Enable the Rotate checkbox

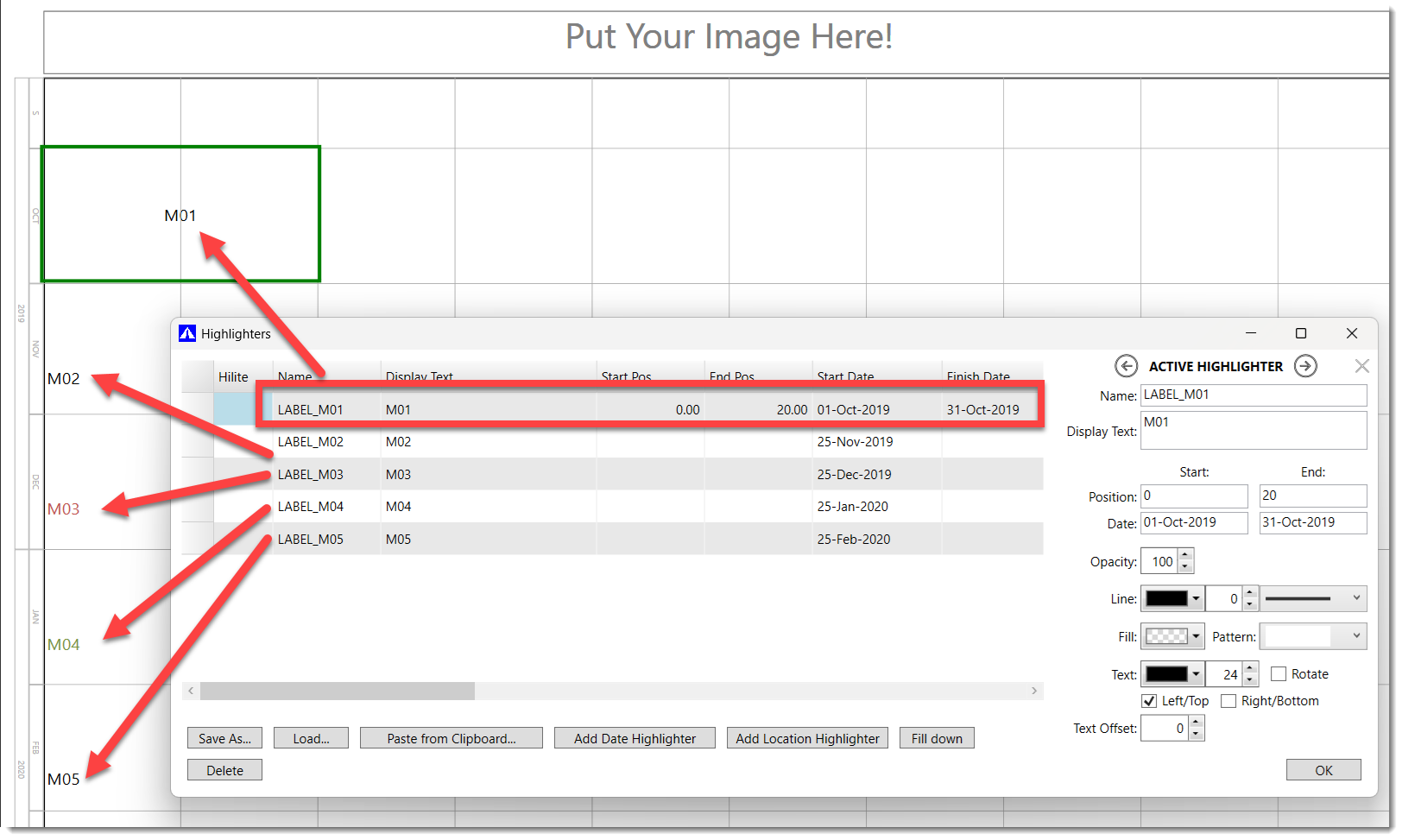1279,674
